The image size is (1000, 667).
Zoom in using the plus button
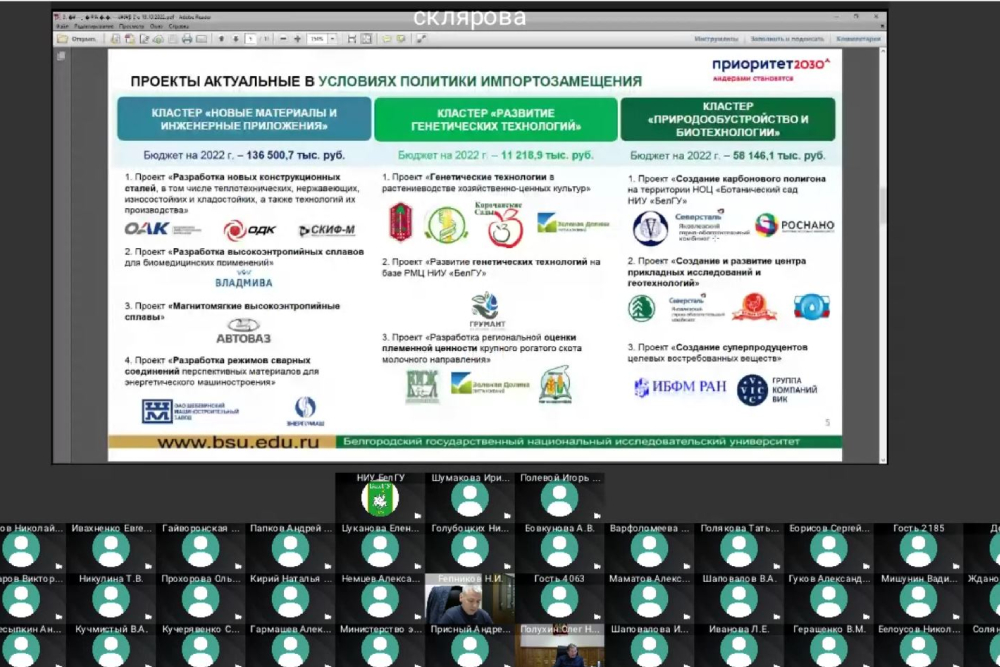coord(298,39)
